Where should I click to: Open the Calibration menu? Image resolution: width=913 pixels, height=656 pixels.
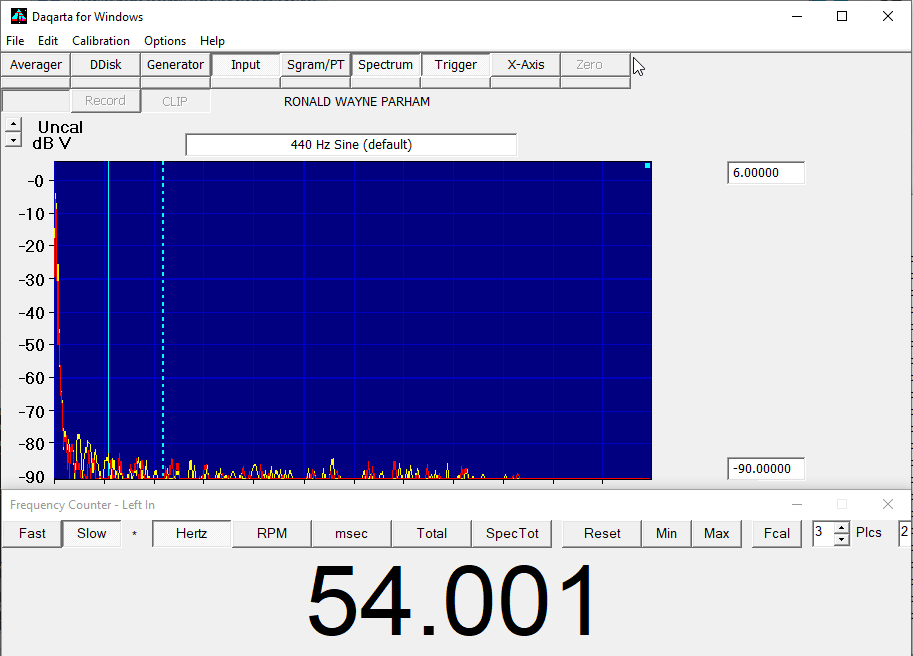click(x=101, y=41)
